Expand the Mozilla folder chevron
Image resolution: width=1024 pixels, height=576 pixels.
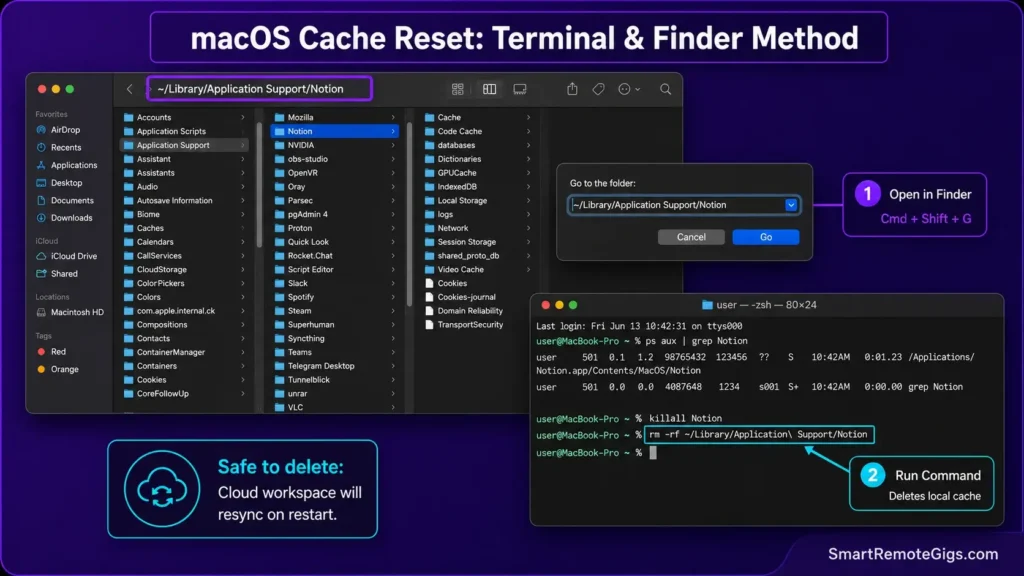click(x=393, y=118)
